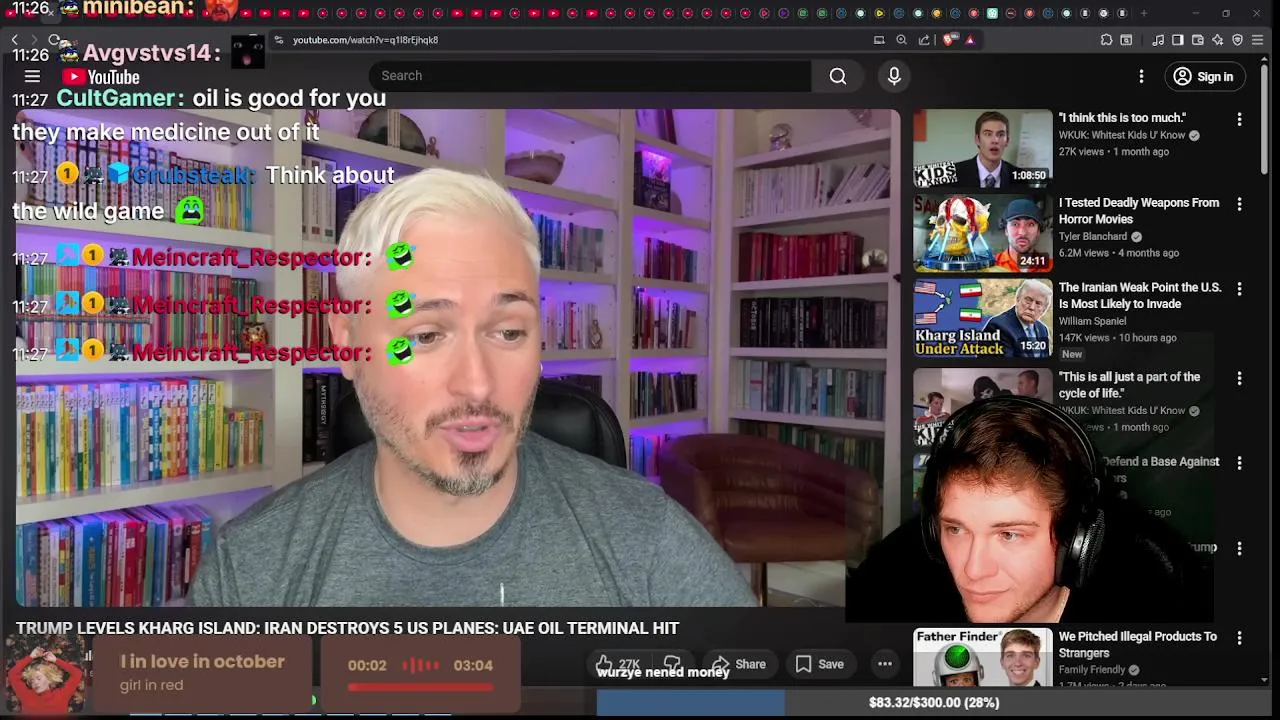Viewport: 1280px width, 720px height.
Task: Click channel name Tyler Blanchard
Action: [x=1093, y=237]
